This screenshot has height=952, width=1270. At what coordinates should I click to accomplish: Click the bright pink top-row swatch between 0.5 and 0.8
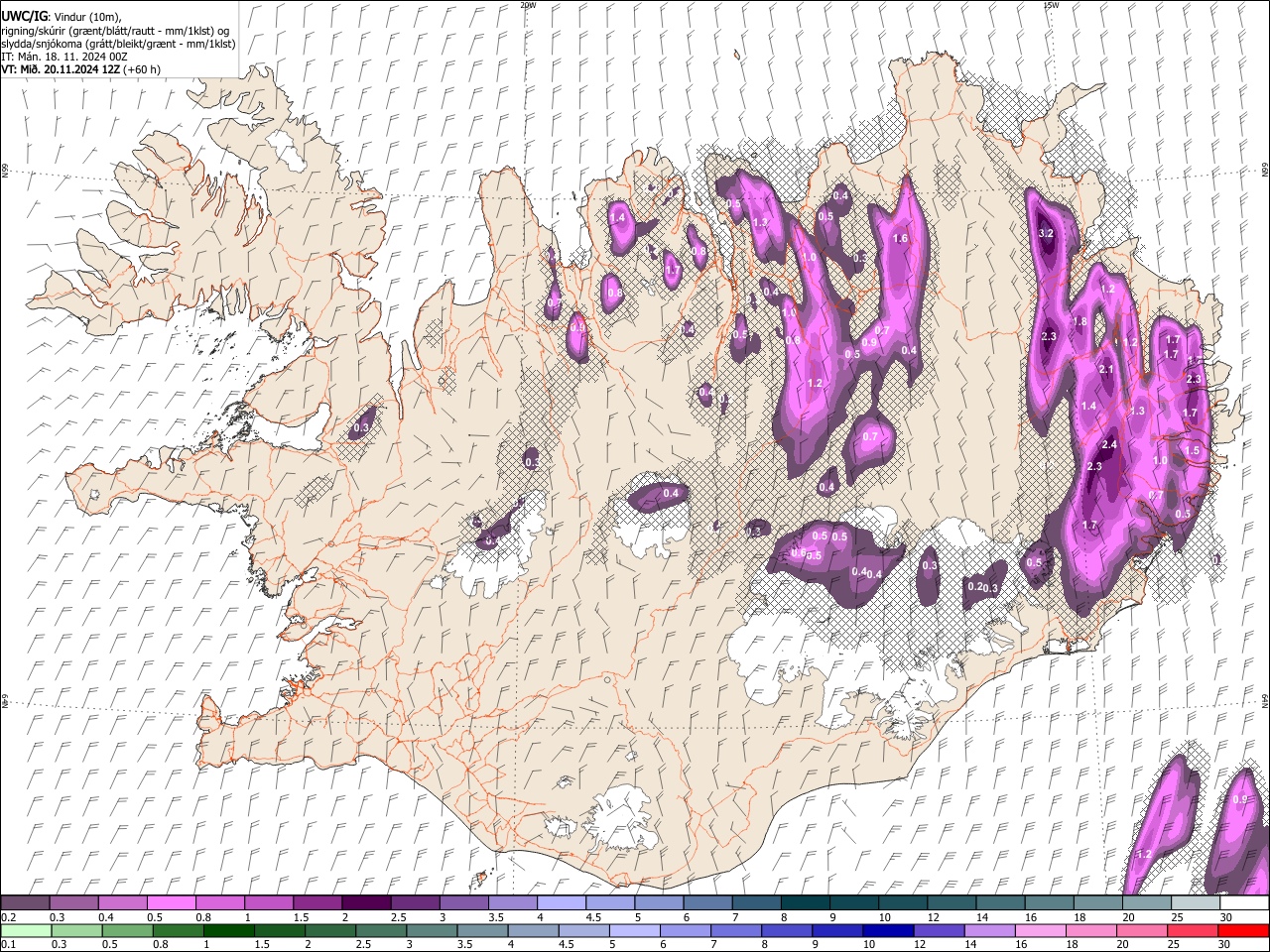point(171,902)
